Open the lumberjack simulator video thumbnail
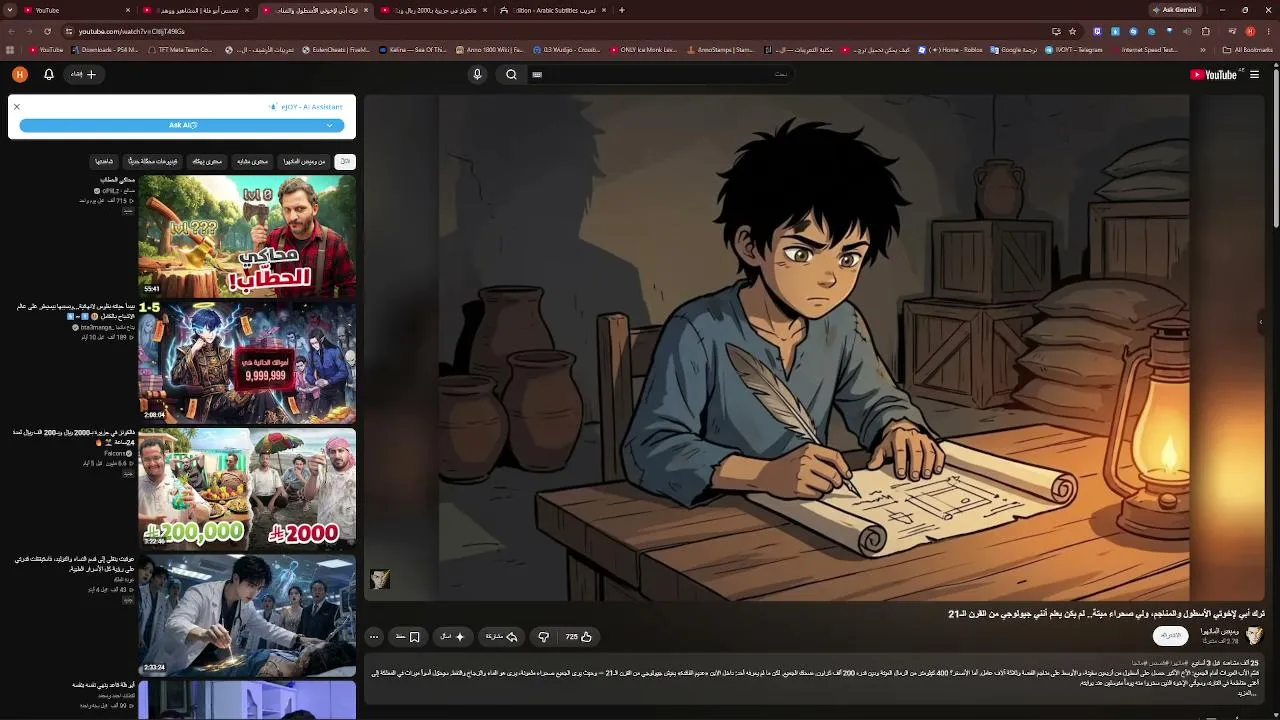The width and height of the screenshot is (1280, 720). coord(247,236)
